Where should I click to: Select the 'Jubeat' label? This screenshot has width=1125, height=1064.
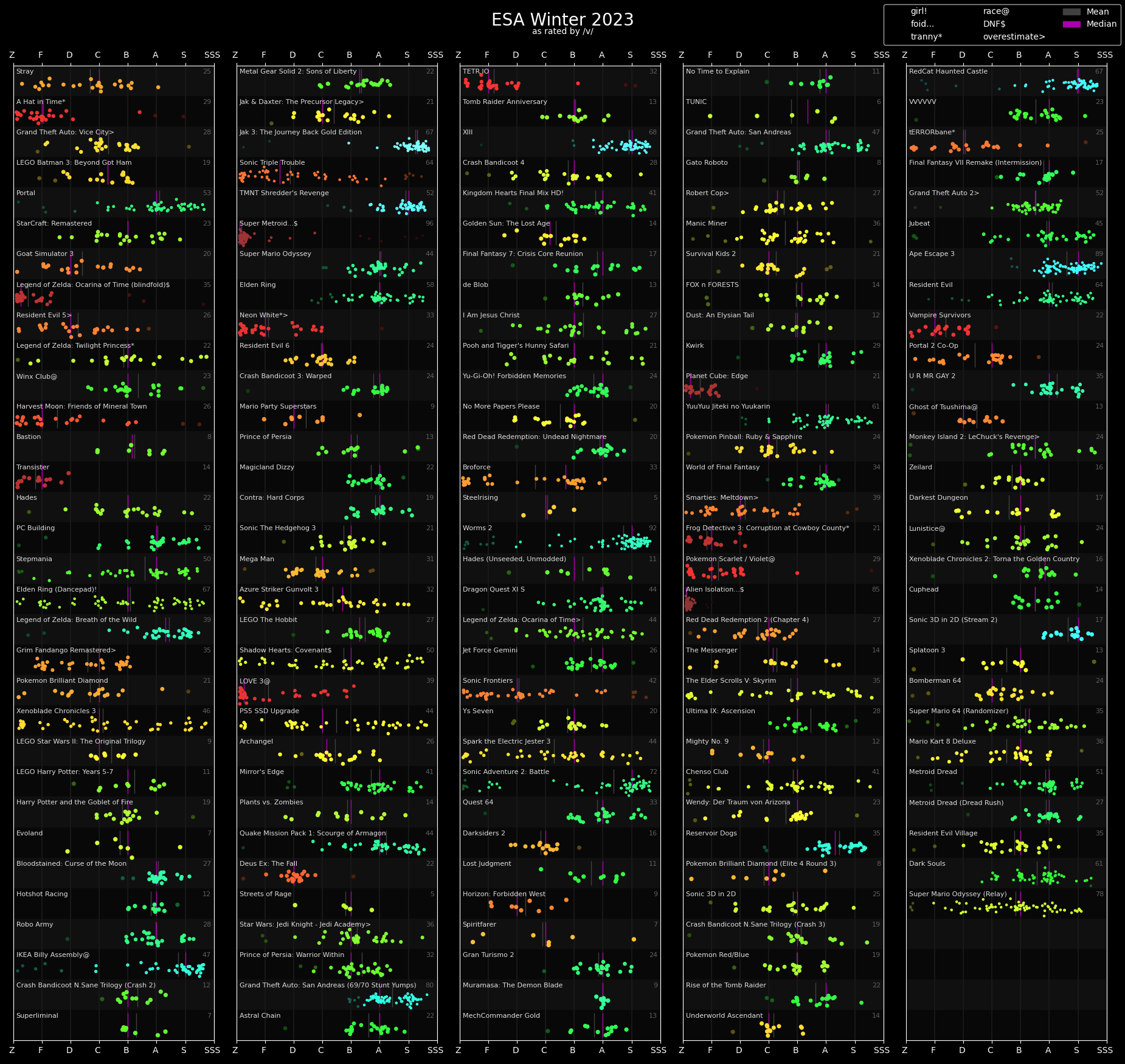coord(919,224)
